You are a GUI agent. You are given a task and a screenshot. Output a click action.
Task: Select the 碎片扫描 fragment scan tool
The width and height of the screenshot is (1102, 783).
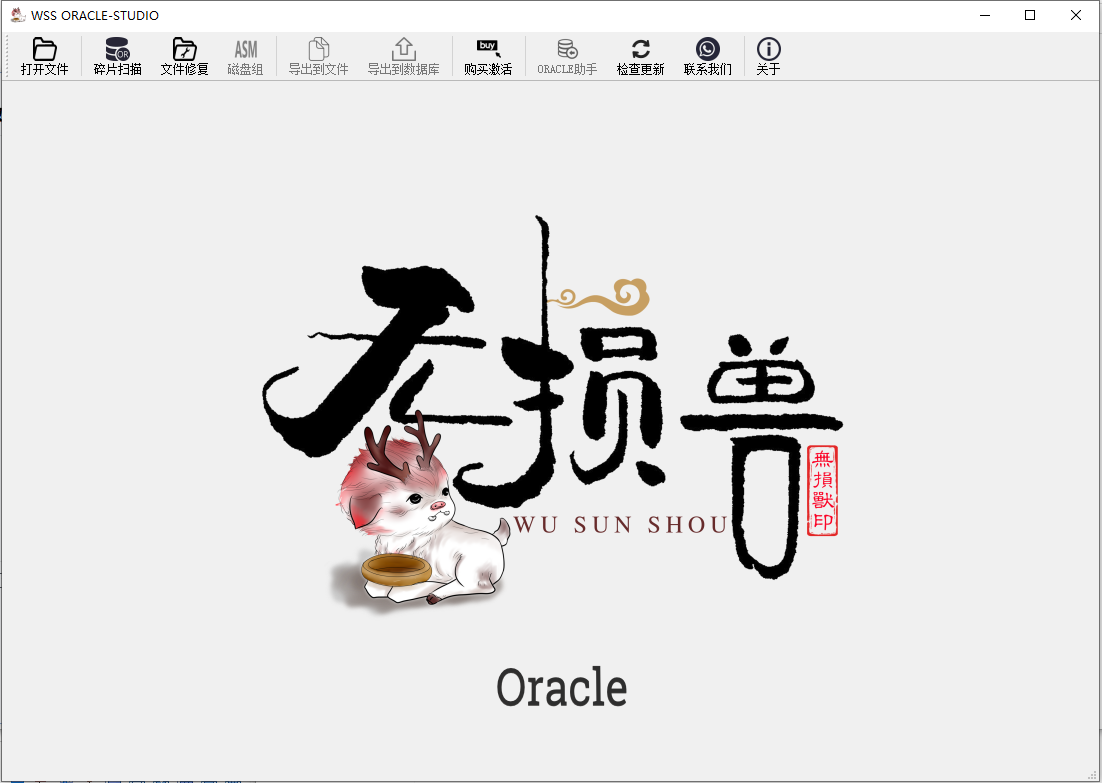pyautogui.click(x=116, y=55)
